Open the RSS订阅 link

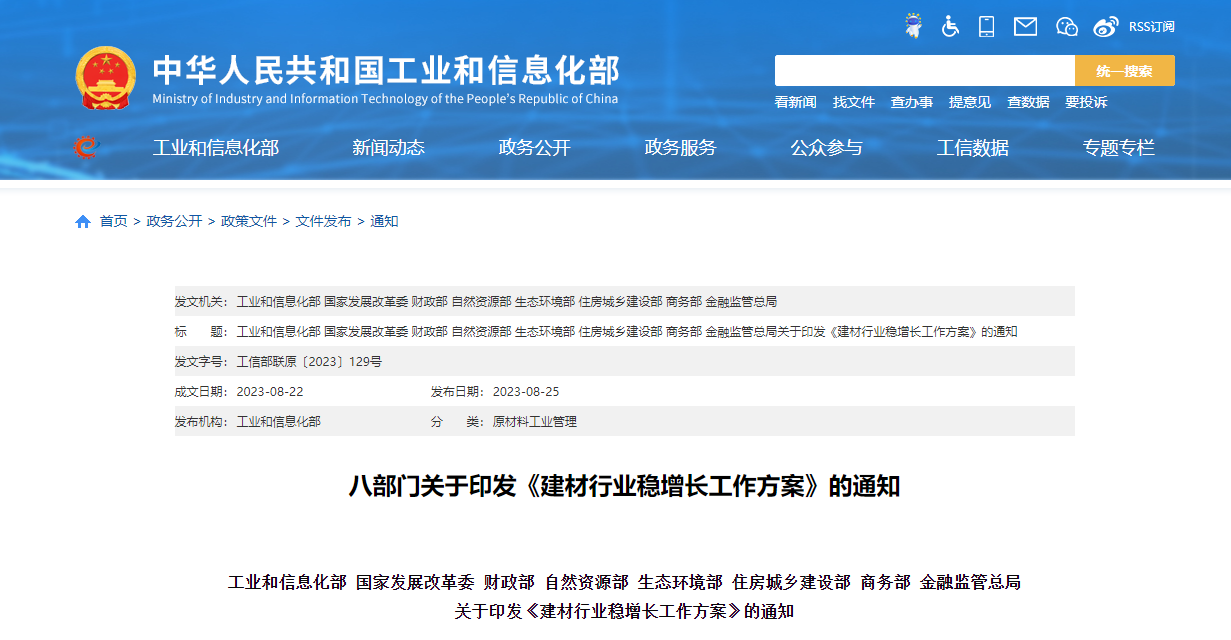coord(1152,27)
